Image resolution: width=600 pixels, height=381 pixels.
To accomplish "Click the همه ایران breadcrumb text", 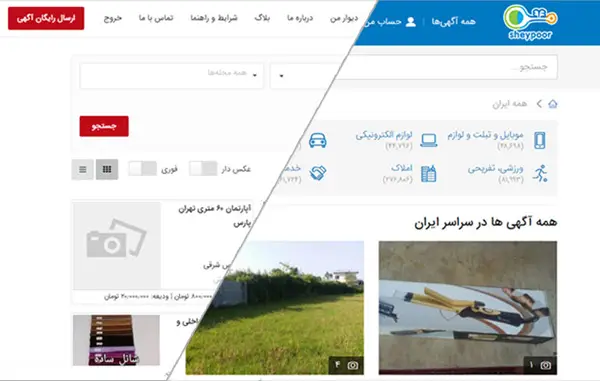I will coord(509,104).
